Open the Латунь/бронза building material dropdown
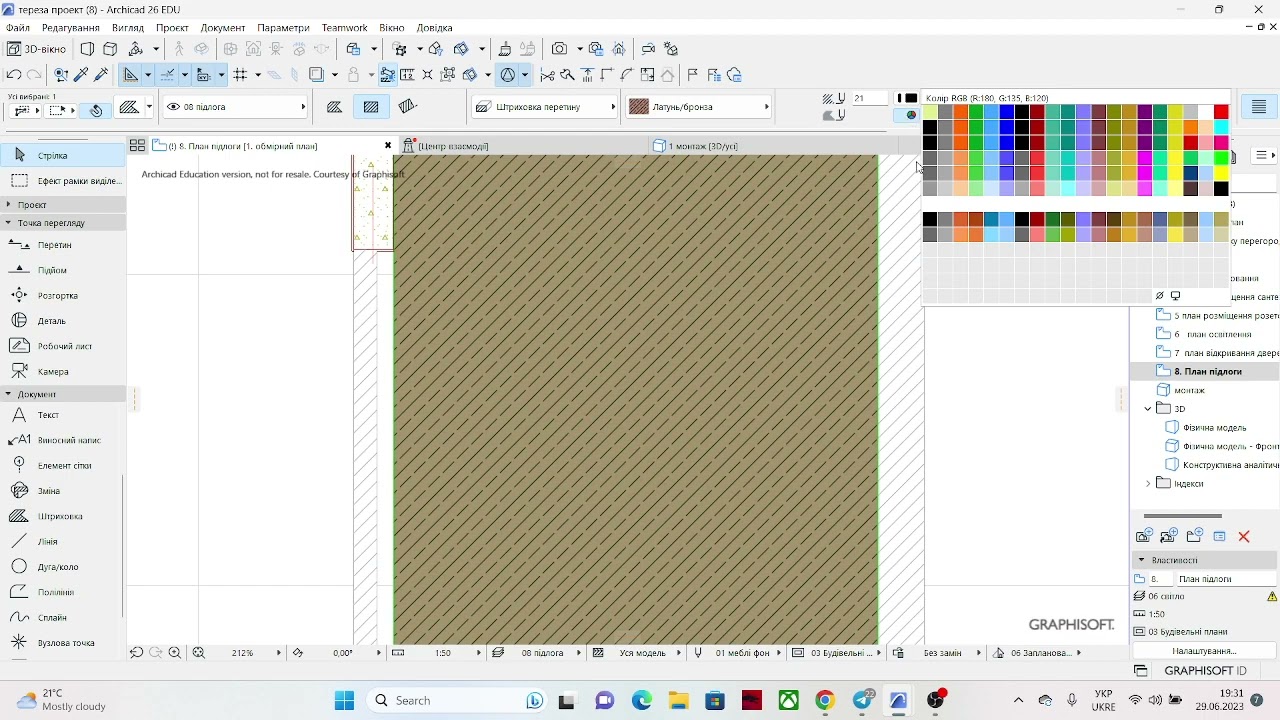 (699, 107)
